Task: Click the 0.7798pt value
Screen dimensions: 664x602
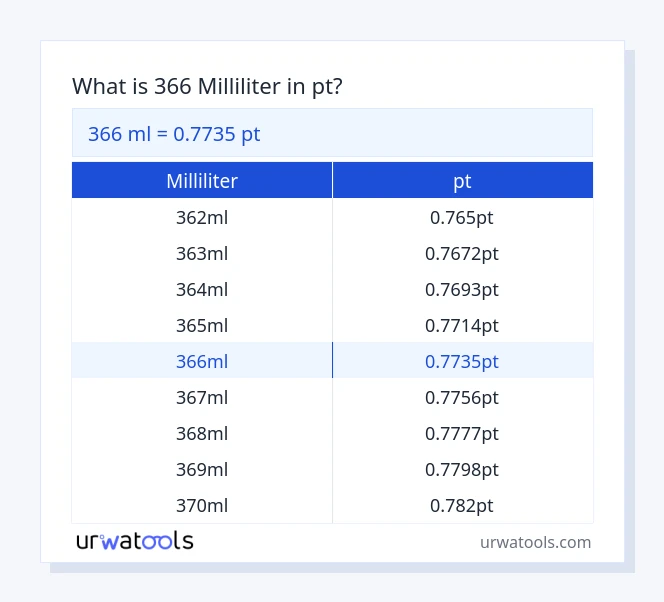Action: [462, 470]
